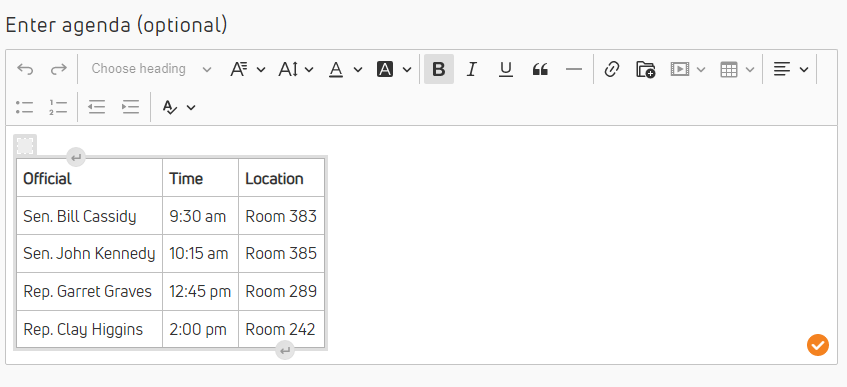The height and width of the screenshot is (387, 847).
Task: Click the insert media icon
Action: point(680,69)
